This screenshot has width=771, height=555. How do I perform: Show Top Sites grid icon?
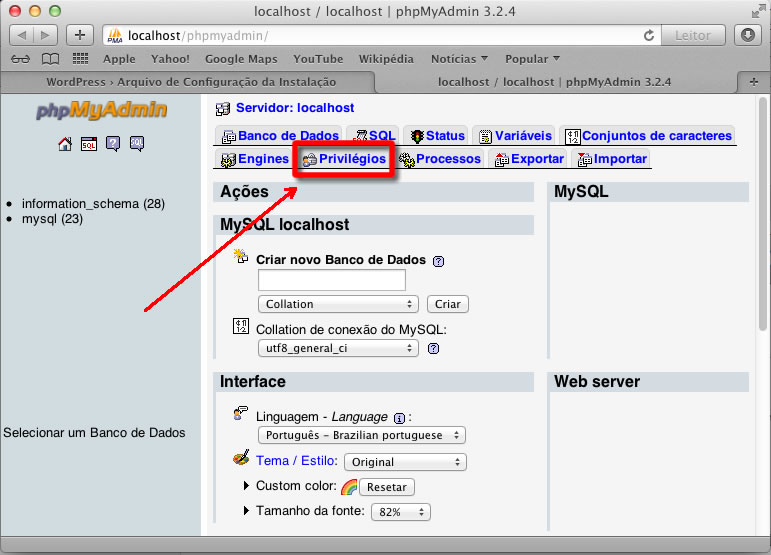[x=80, y=59]
